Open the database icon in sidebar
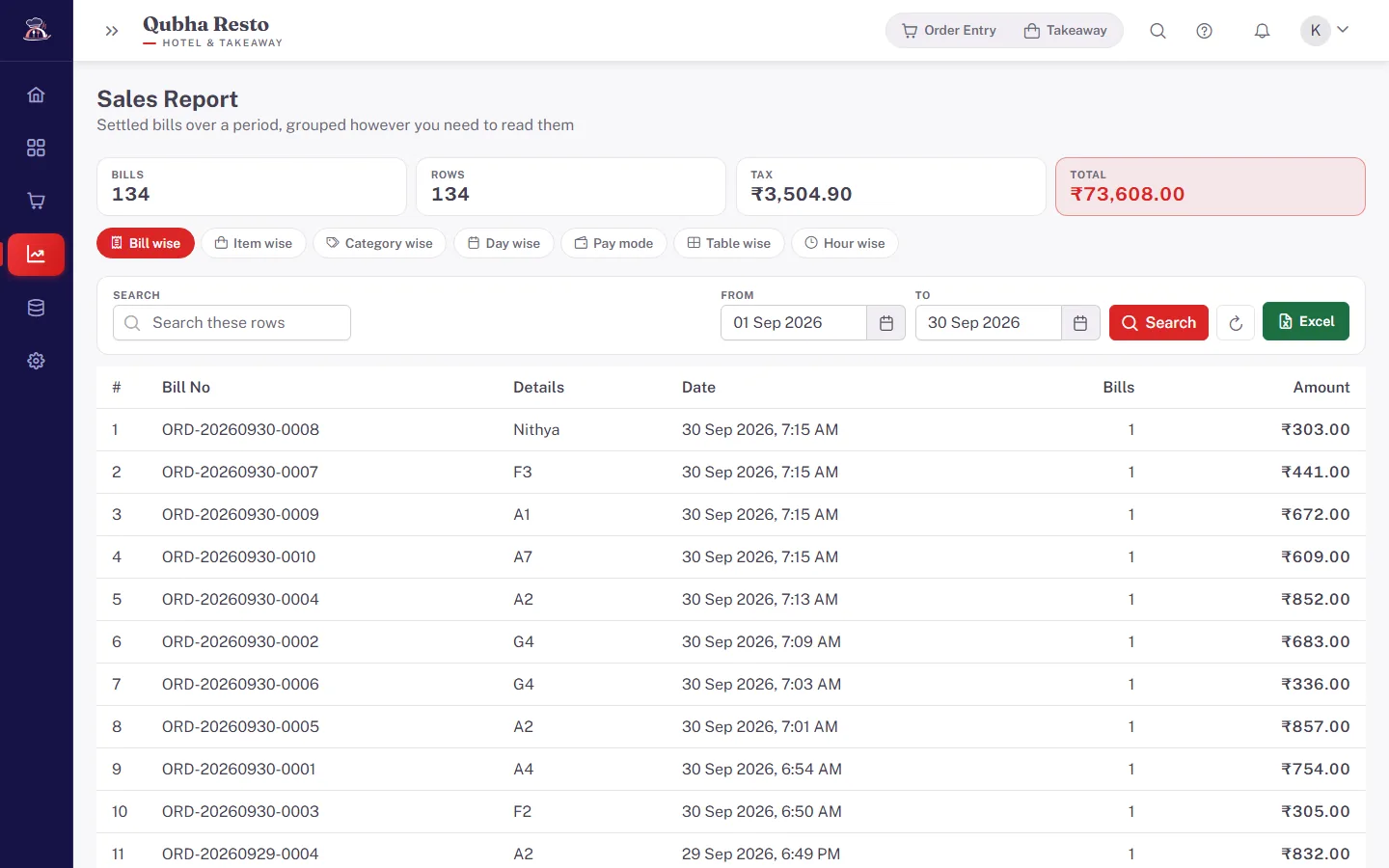 36,308
